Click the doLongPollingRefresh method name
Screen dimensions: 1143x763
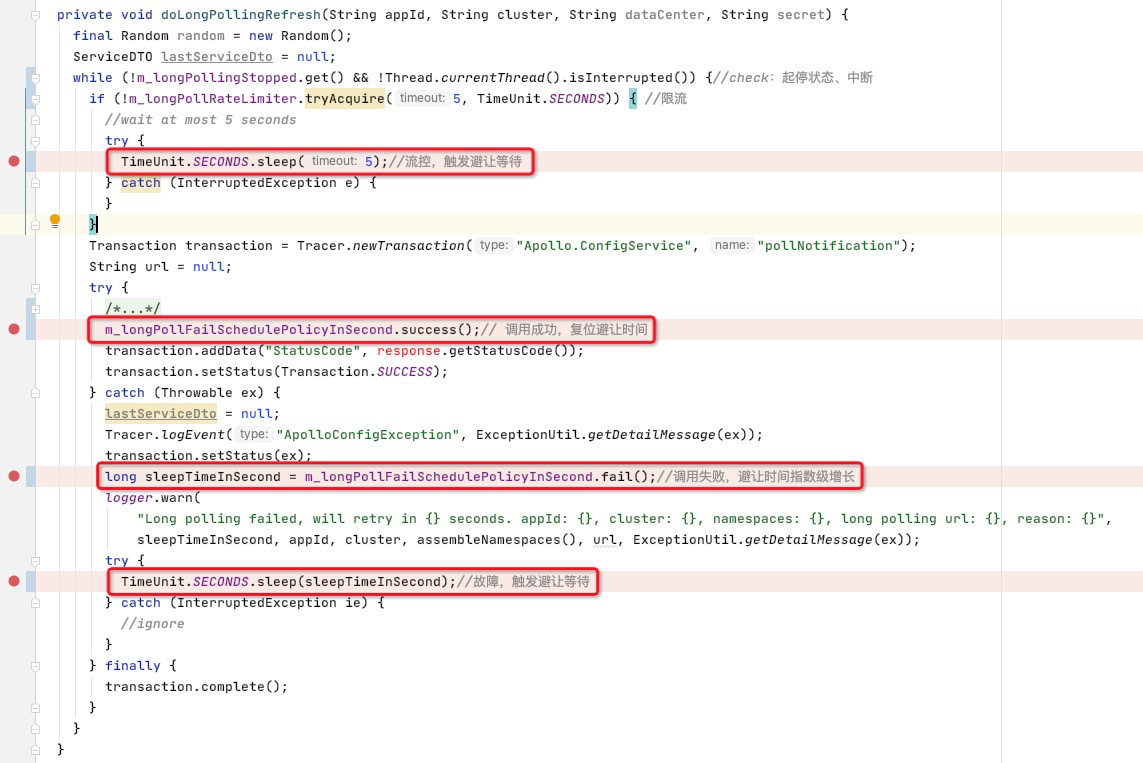(x=241, y=15)
